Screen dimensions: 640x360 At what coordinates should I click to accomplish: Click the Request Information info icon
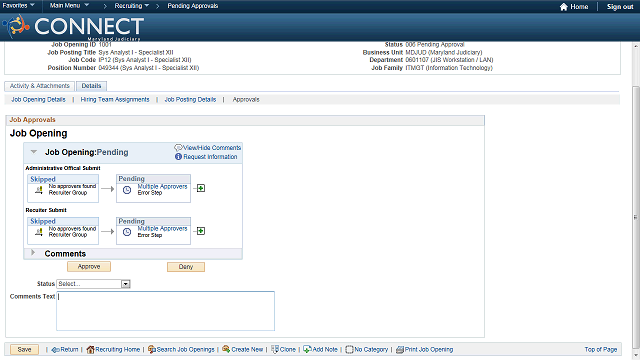(178, 157)
